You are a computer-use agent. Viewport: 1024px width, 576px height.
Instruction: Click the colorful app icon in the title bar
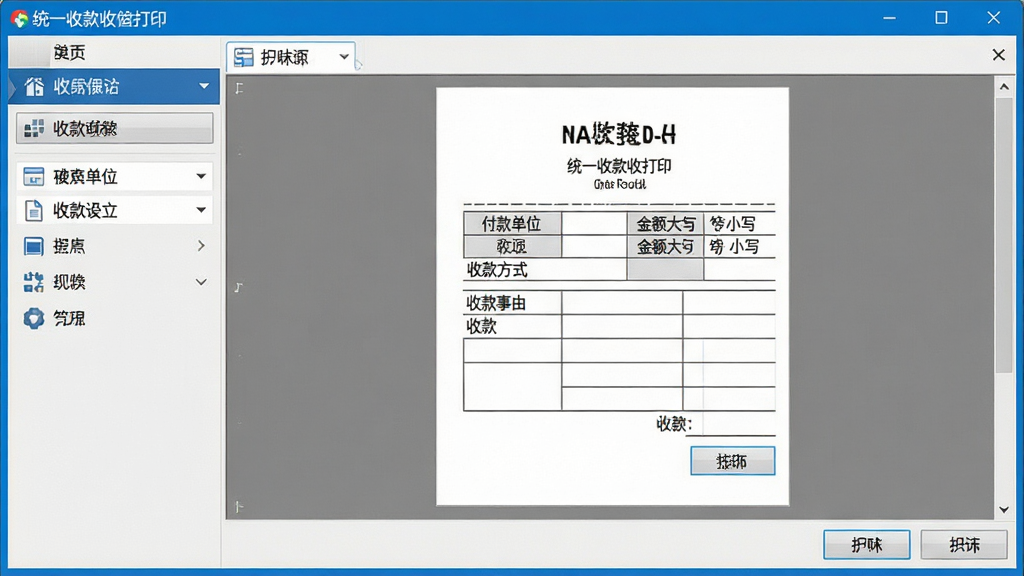click(x=19, y=18)
